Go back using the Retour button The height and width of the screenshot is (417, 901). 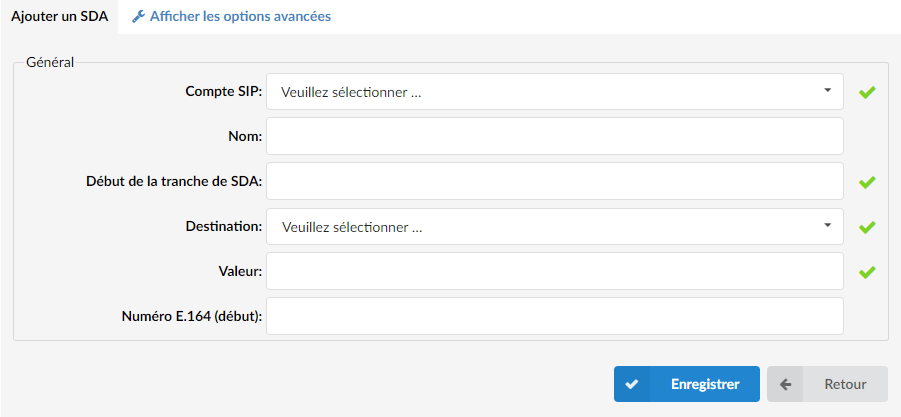click(x=827, y=384)
